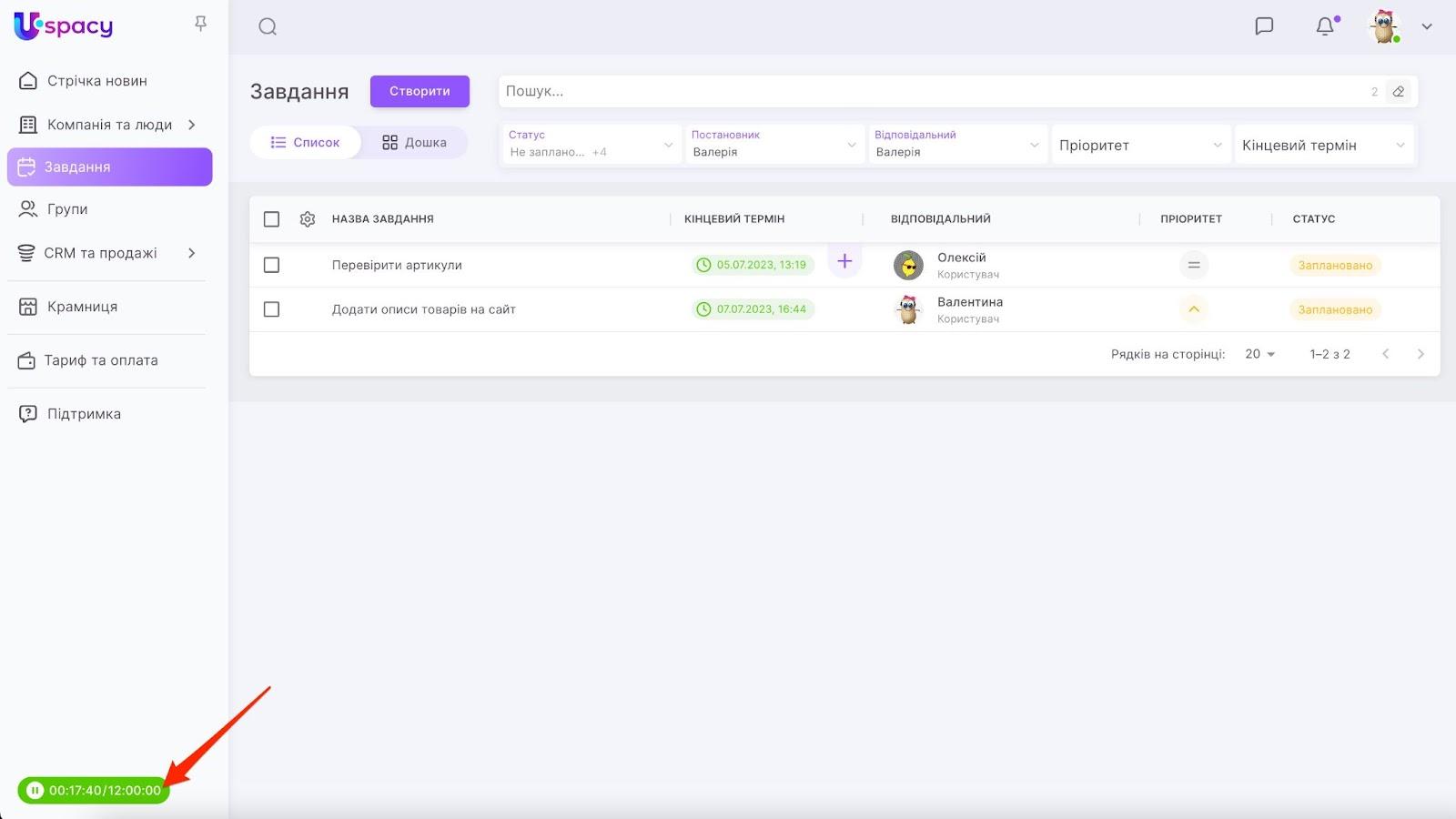Open the Пріоритет filter dropdown
The height and width of the screenshot is (819, 1456).
tap(1141, 145)
